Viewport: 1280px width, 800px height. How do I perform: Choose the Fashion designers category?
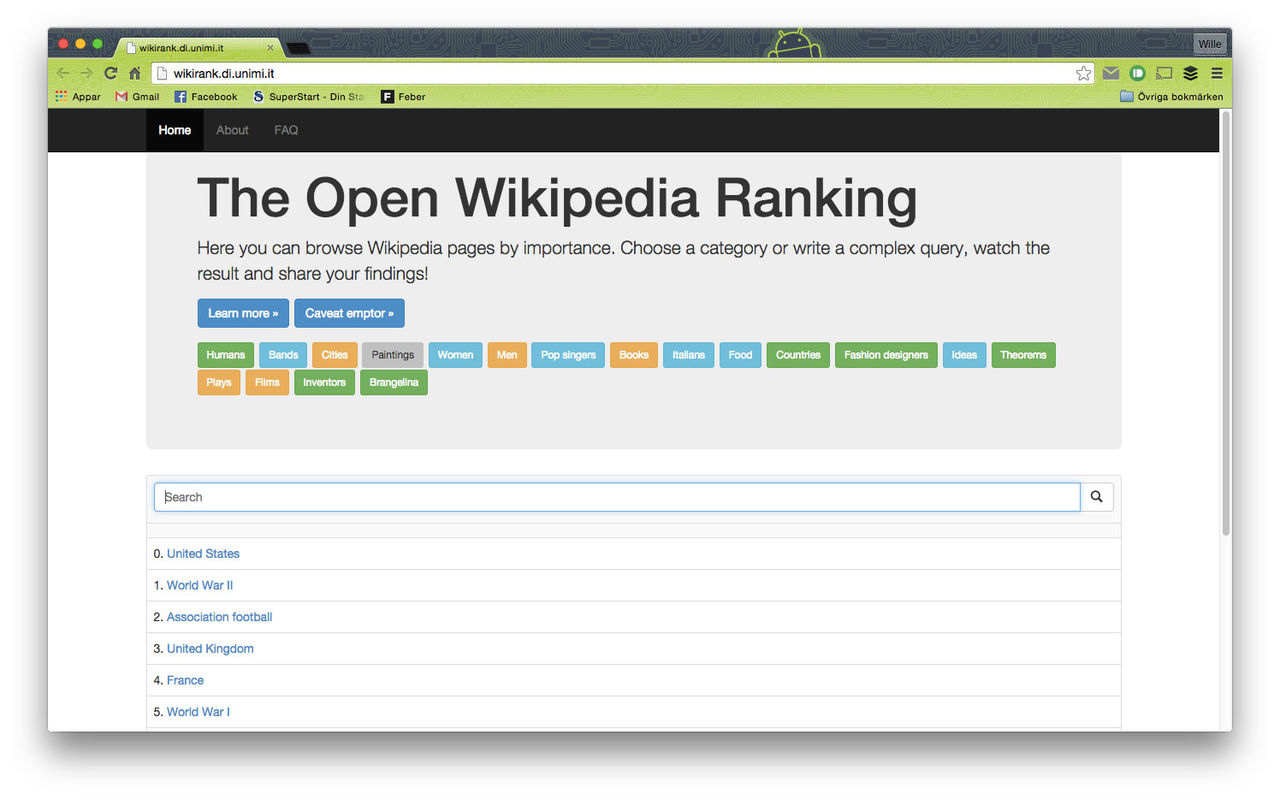click(x=885, y=355)
